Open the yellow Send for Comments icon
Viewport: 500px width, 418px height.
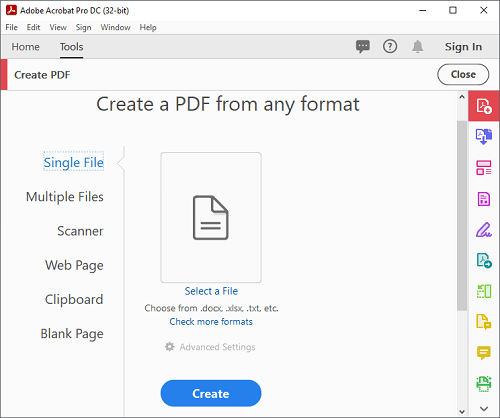[x=484, y=322]
